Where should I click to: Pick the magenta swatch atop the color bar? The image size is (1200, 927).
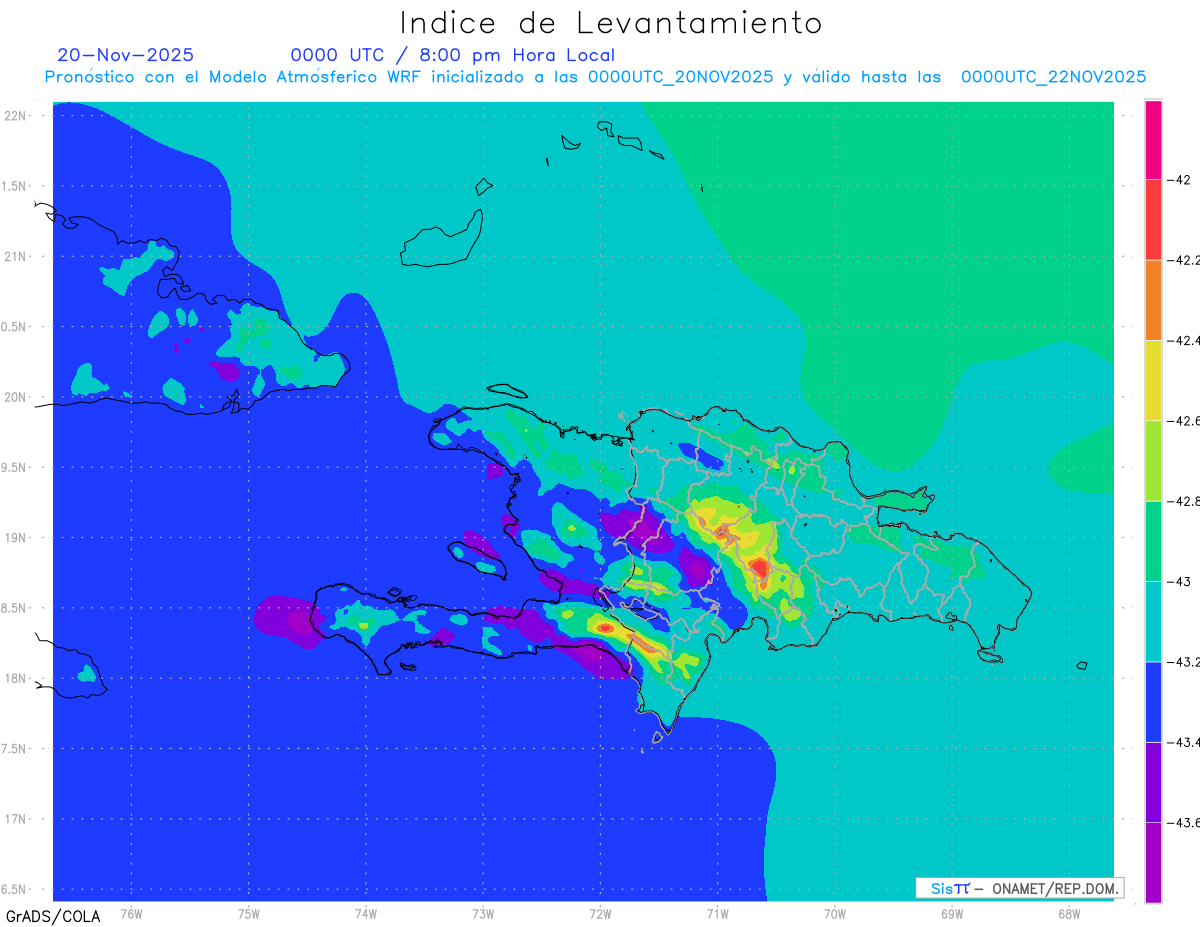point(1153,140)
